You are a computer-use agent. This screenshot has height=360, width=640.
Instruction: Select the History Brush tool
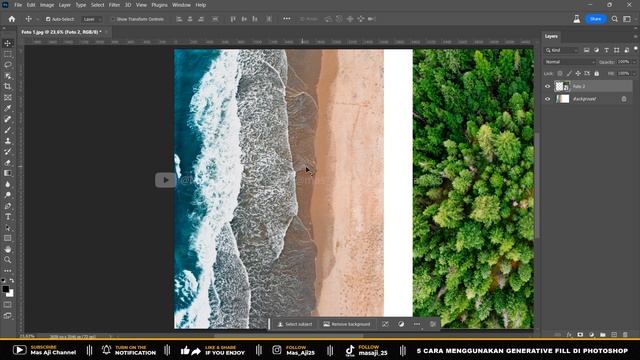point(8,152)
